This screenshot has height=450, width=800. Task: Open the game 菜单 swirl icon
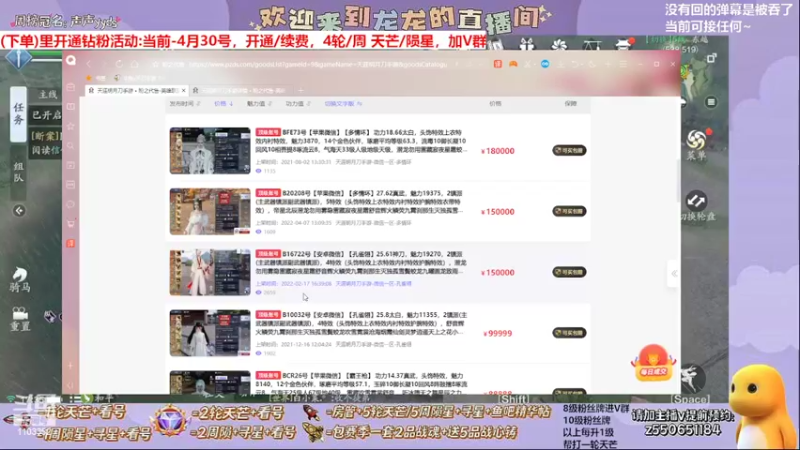(696, 139)
